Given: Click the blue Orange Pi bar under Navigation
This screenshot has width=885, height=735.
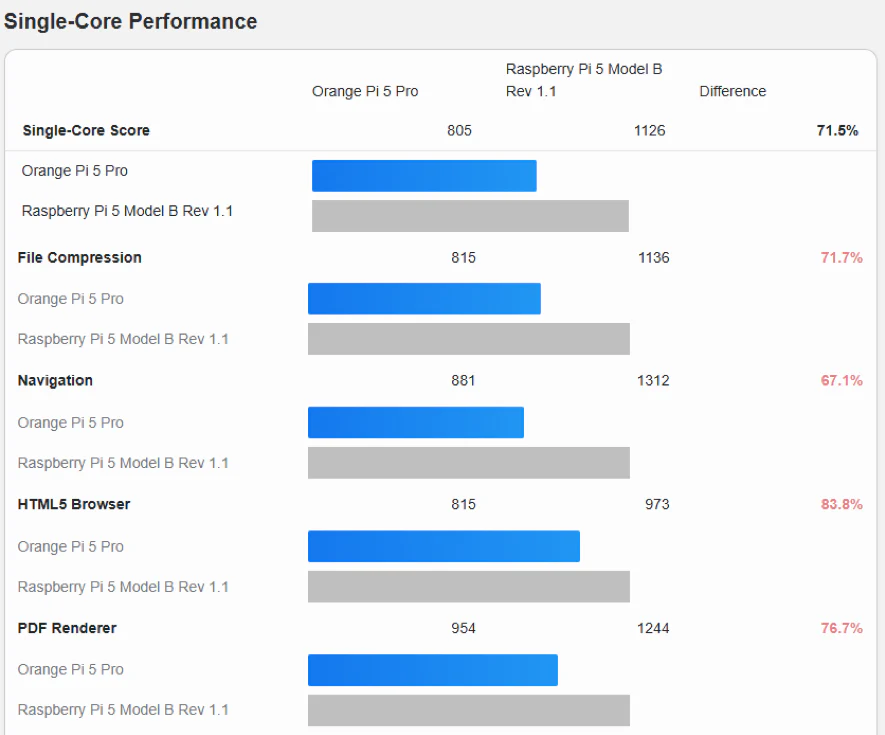Looking at the screenshot, I should (416, 422).
